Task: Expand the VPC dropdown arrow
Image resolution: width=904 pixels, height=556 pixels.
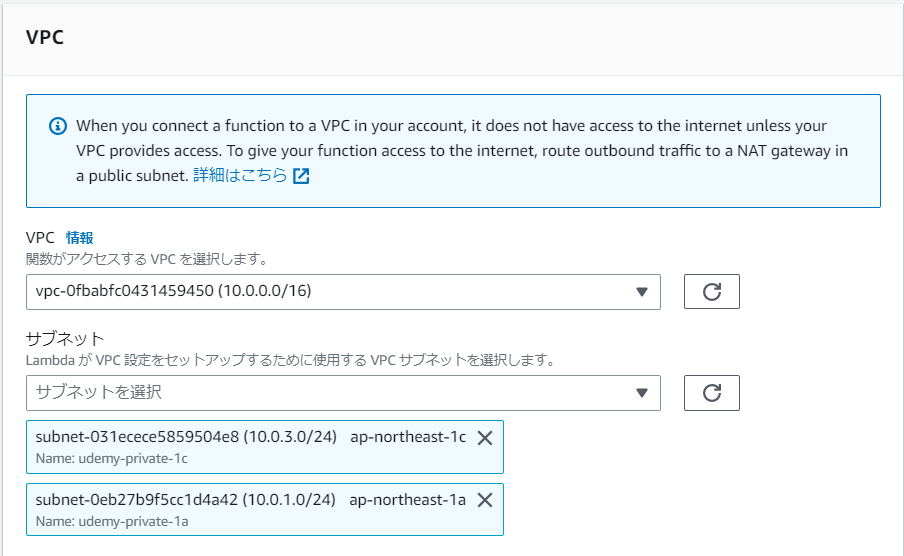Action: coord(642,292)
